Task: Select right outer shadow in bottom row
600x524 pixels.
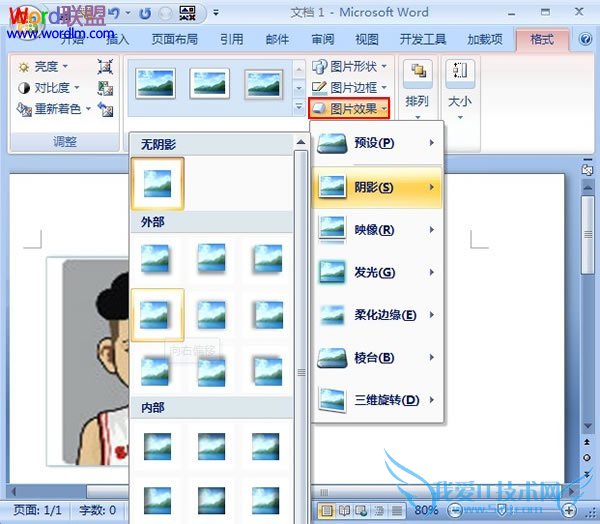Action: [267, 371]
